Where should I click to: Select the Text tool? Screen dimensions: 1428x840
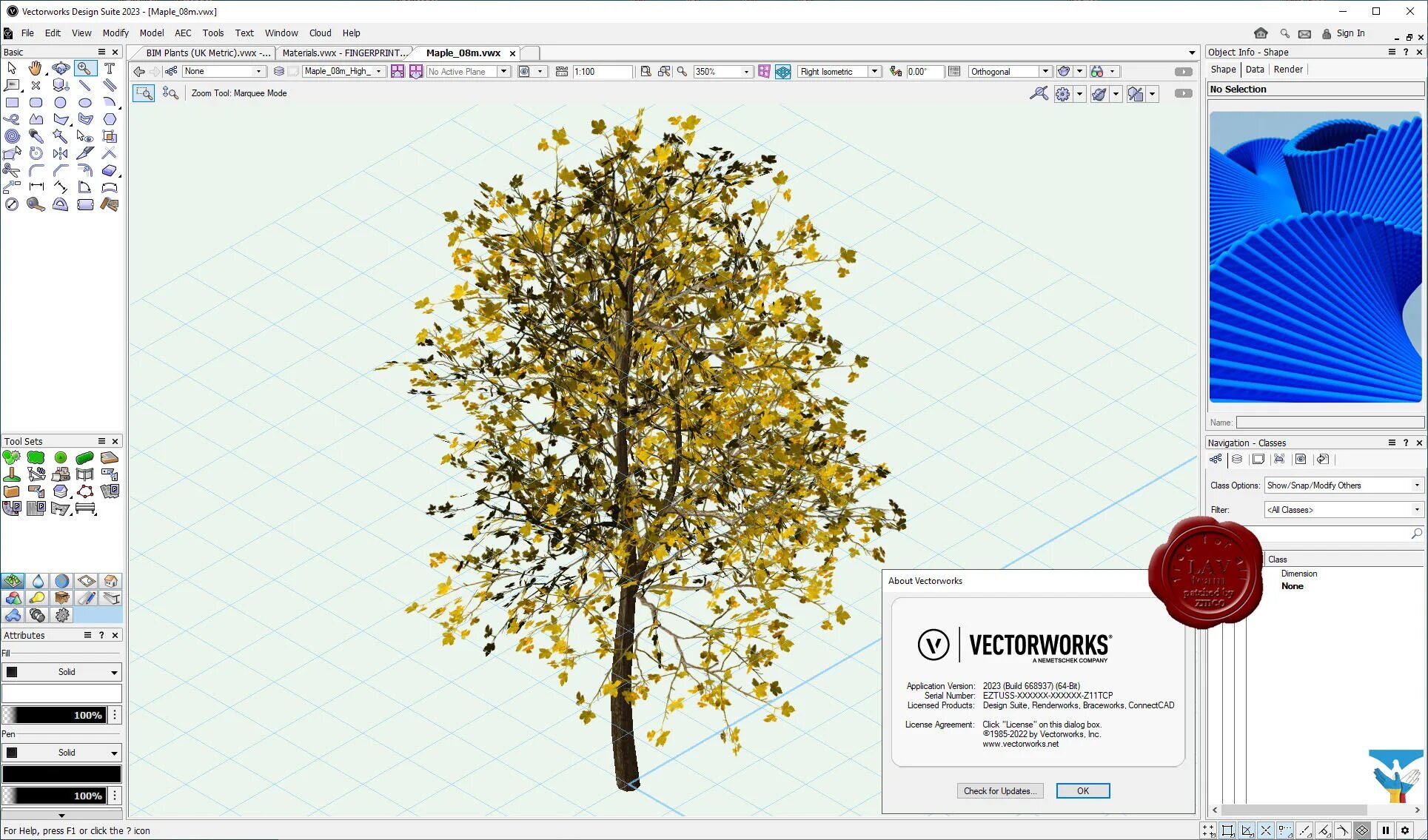click(x=110, y=69)
